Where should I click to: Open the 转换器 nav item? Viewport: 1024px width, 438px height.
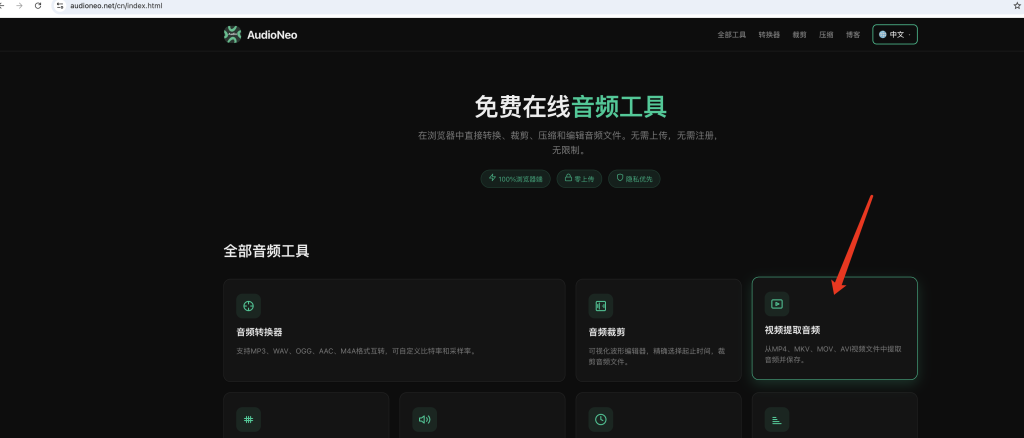[x=769, y=35]
